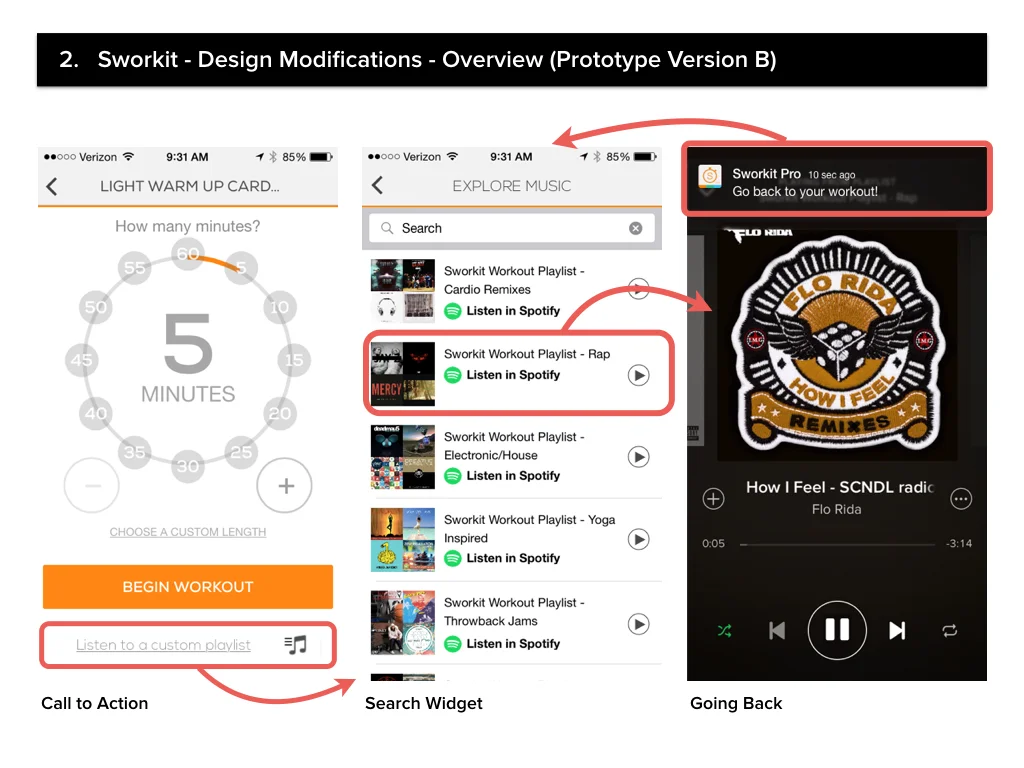Open Listen to a custom playlist link

pos(163,645)
